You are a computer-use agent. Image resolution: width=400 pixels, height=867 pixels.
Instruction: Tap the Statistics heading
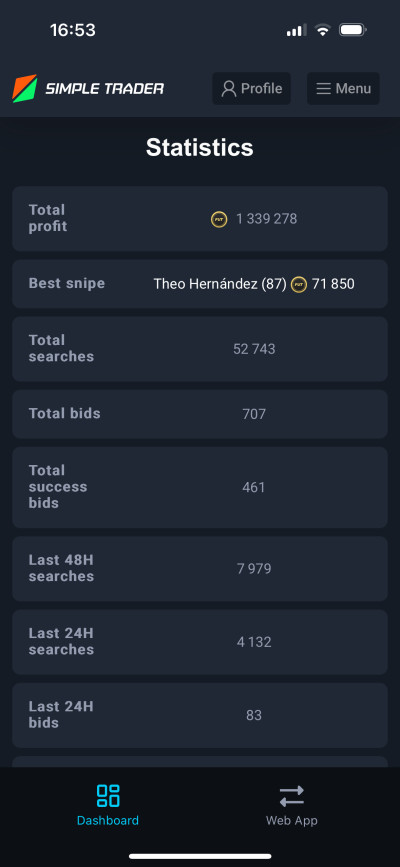(200, 148)
